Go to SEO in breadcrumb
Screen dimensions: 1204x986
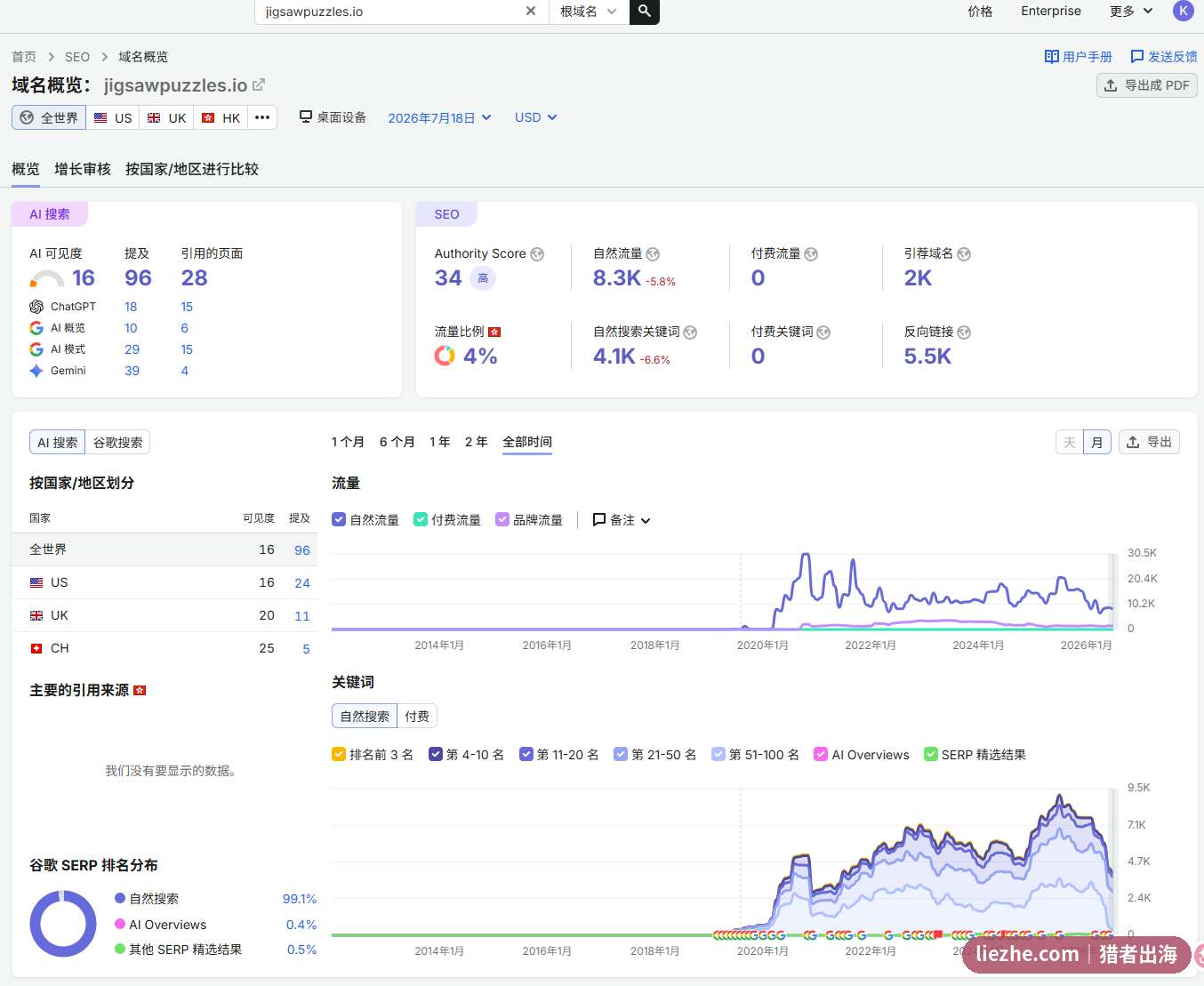[77, 57]
